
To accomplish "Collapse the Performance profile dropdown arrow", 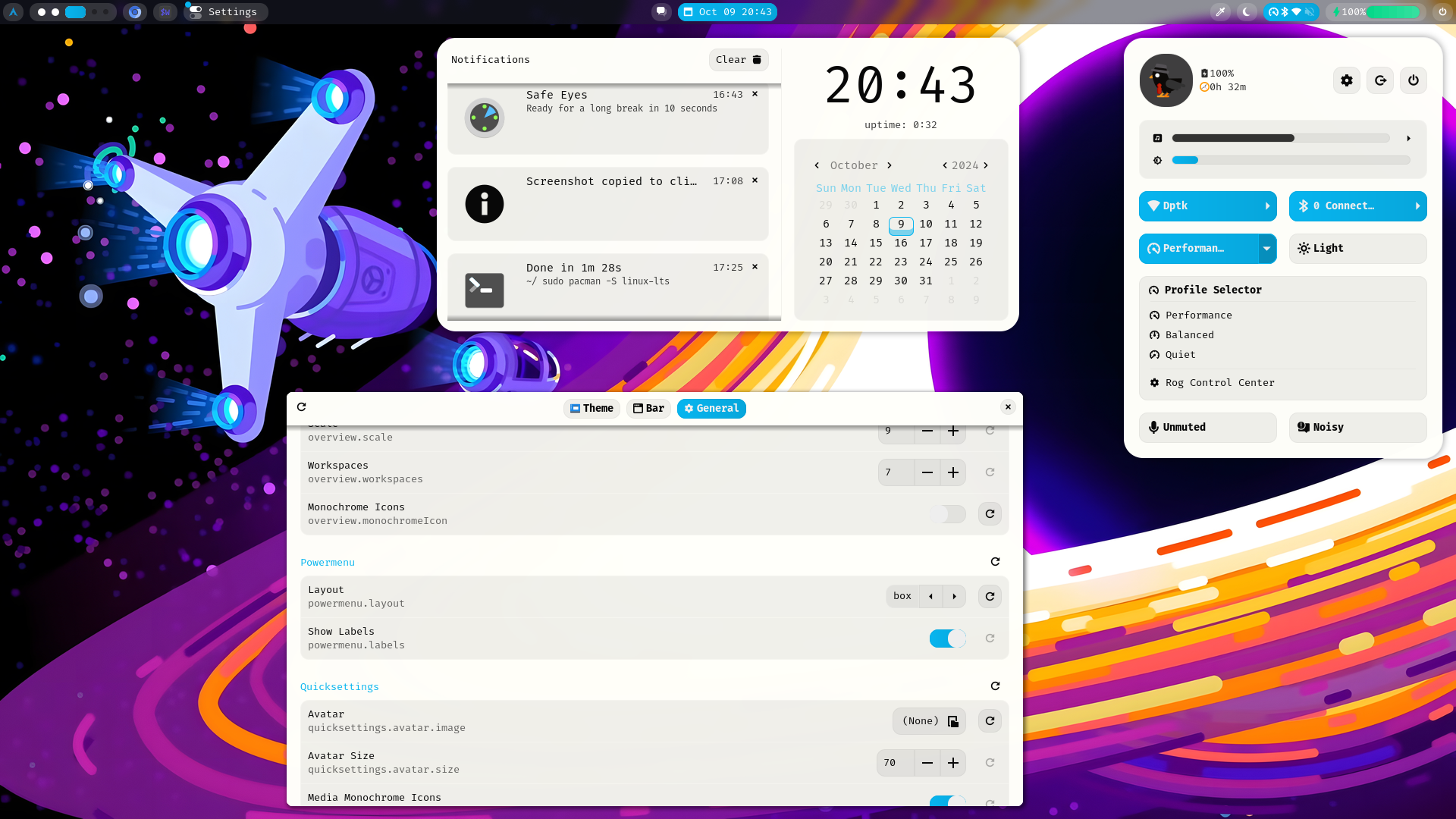I will pyautogui.click(x=1266, y=249).
